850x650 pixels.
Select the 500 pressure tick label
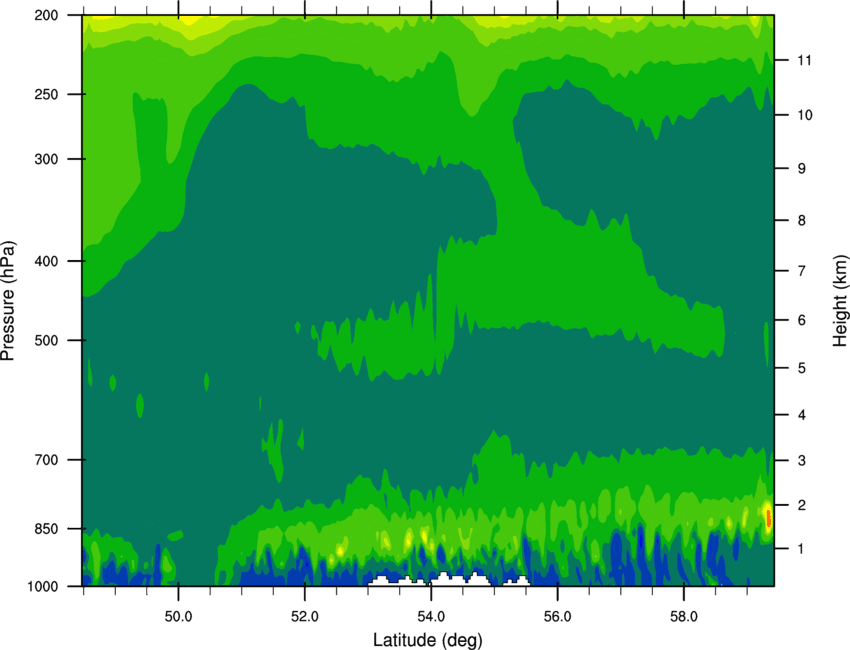(x=46, y=340)
